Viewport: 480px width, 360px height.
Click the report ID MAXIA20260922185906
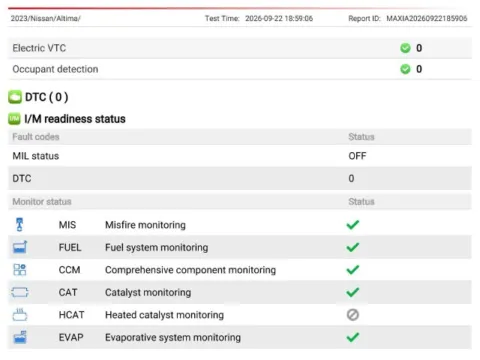(427, 18)
